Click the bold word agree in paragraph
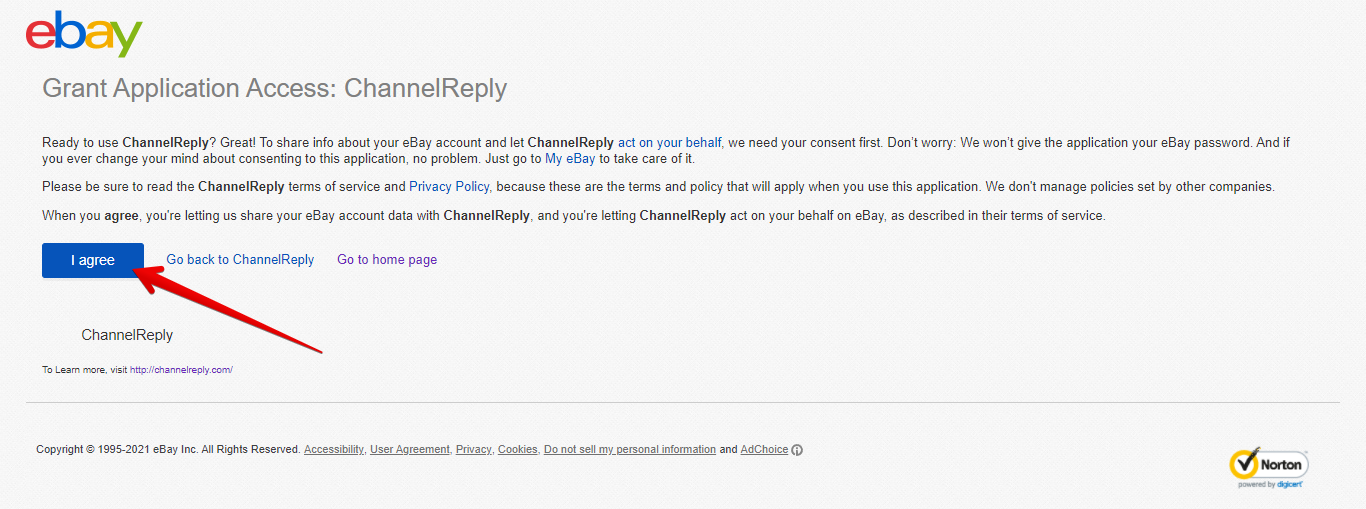The height and width of the screenshot is (509, 1366). [122, 216]
